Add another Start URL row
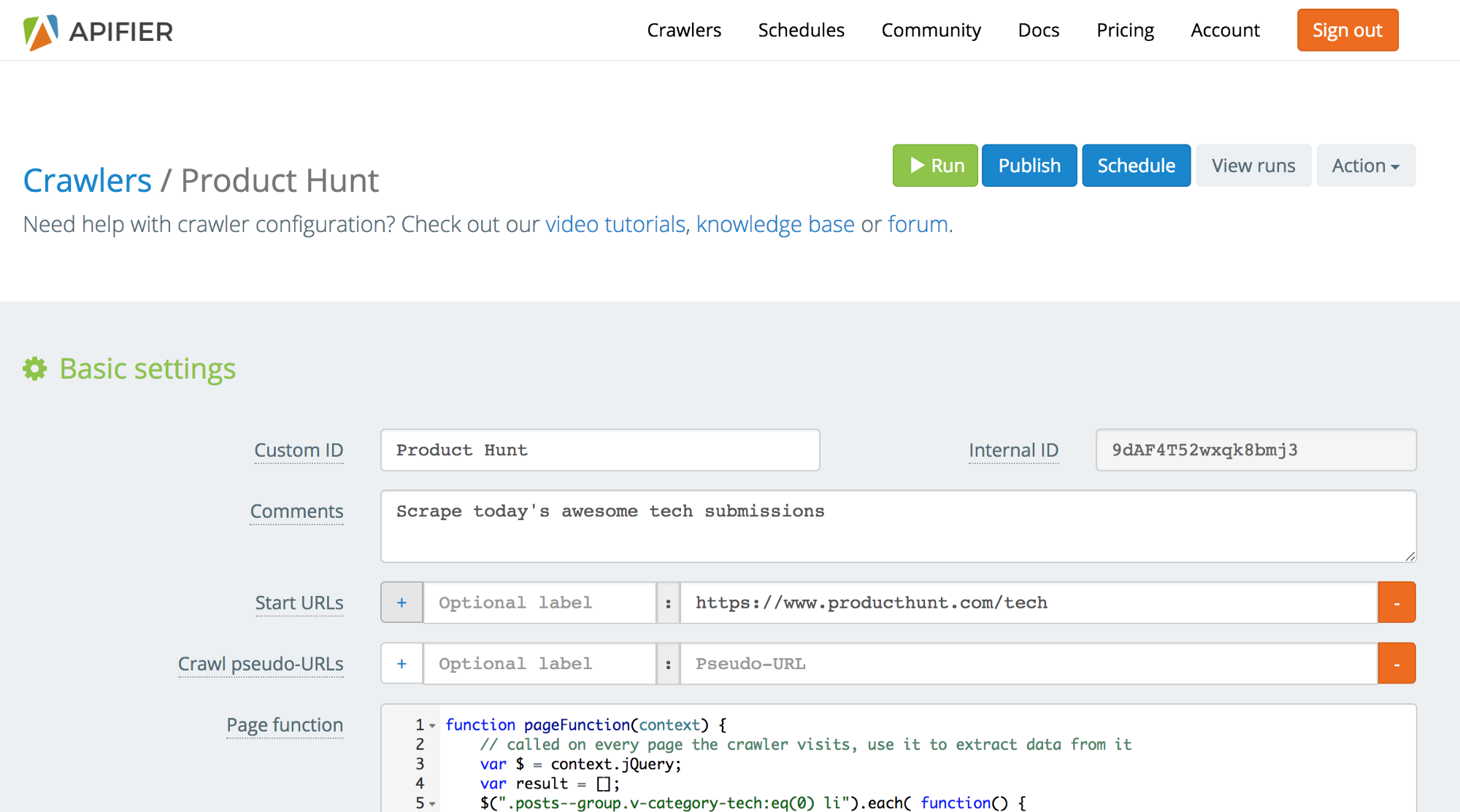The width and height of the screenshot is (1460, 812). [401, 602]
